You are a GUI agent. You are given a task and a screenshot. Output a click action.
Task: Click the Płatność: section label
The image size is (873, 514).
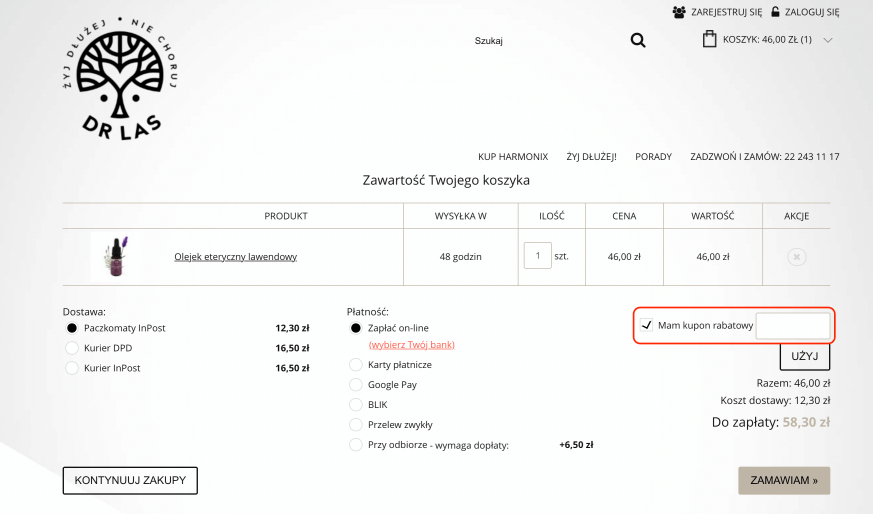(367, 312)
